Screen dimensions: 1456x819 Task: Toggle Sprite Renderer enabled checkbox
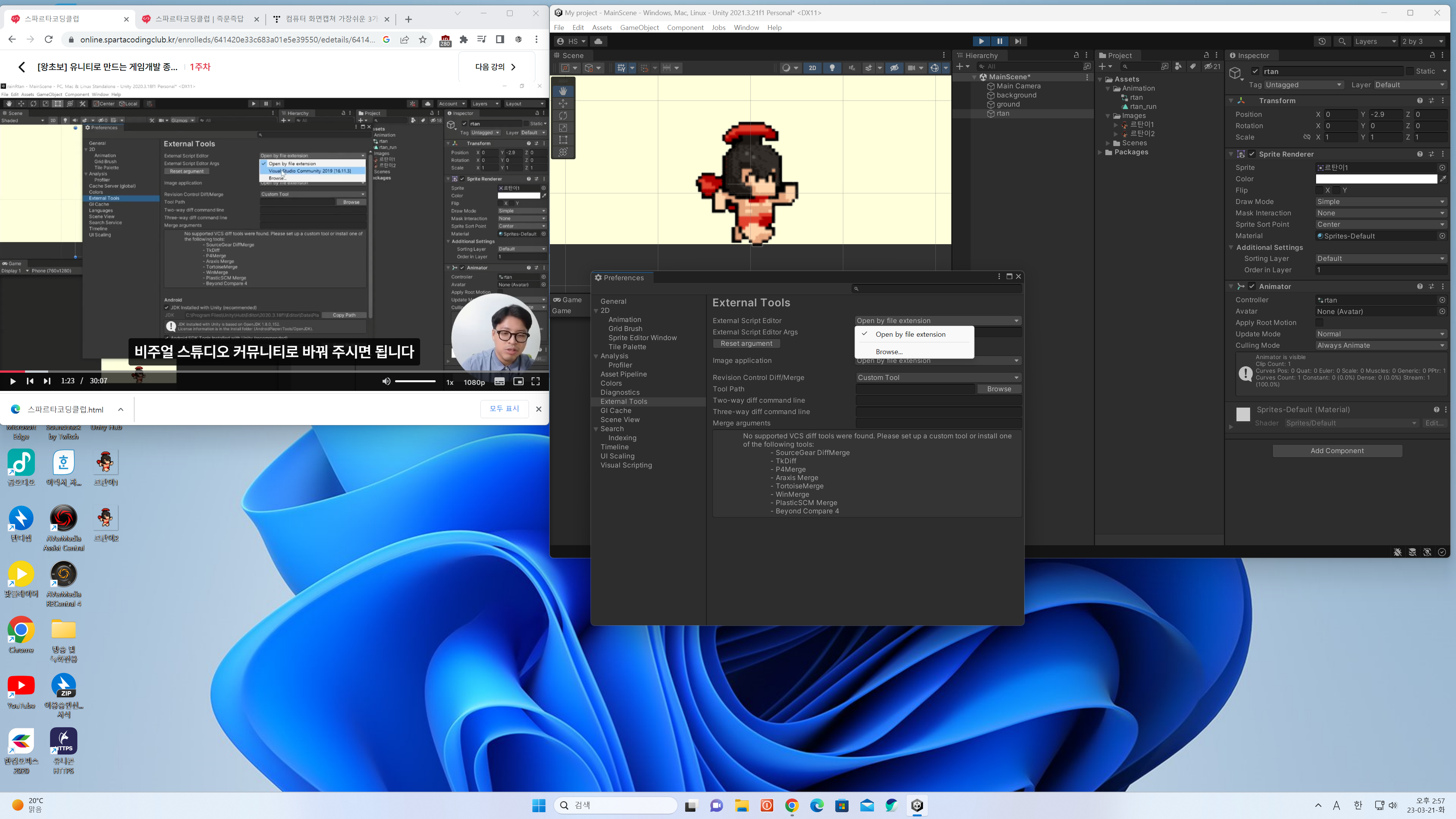tap(1252, 154)
